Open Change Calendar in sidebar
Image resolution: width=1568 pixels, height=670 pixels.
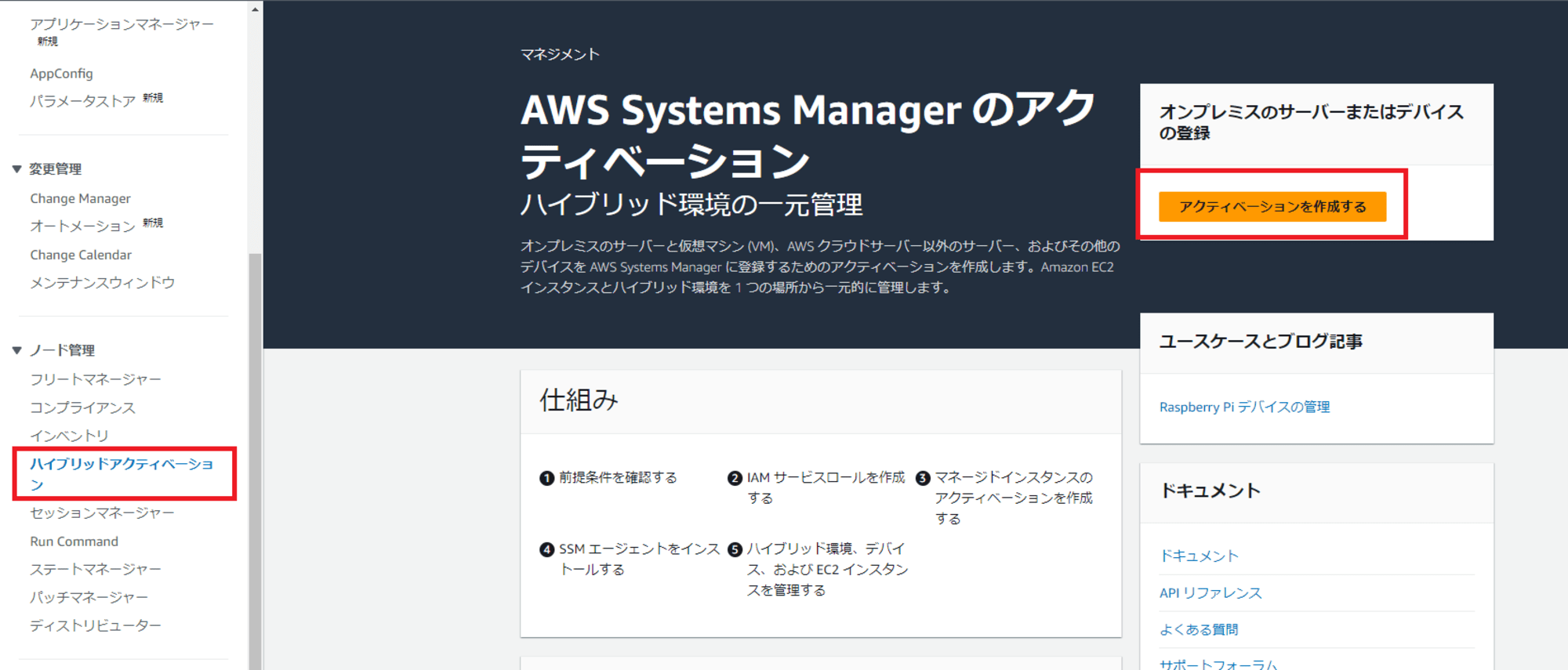pyautogui.click(x=81, y=255)
